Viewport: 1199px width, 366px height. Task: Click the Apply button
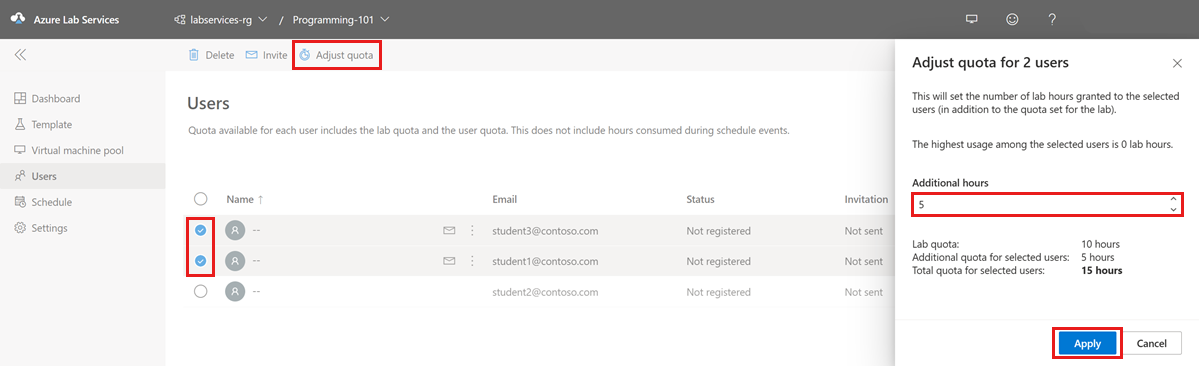coord(1087,344)
